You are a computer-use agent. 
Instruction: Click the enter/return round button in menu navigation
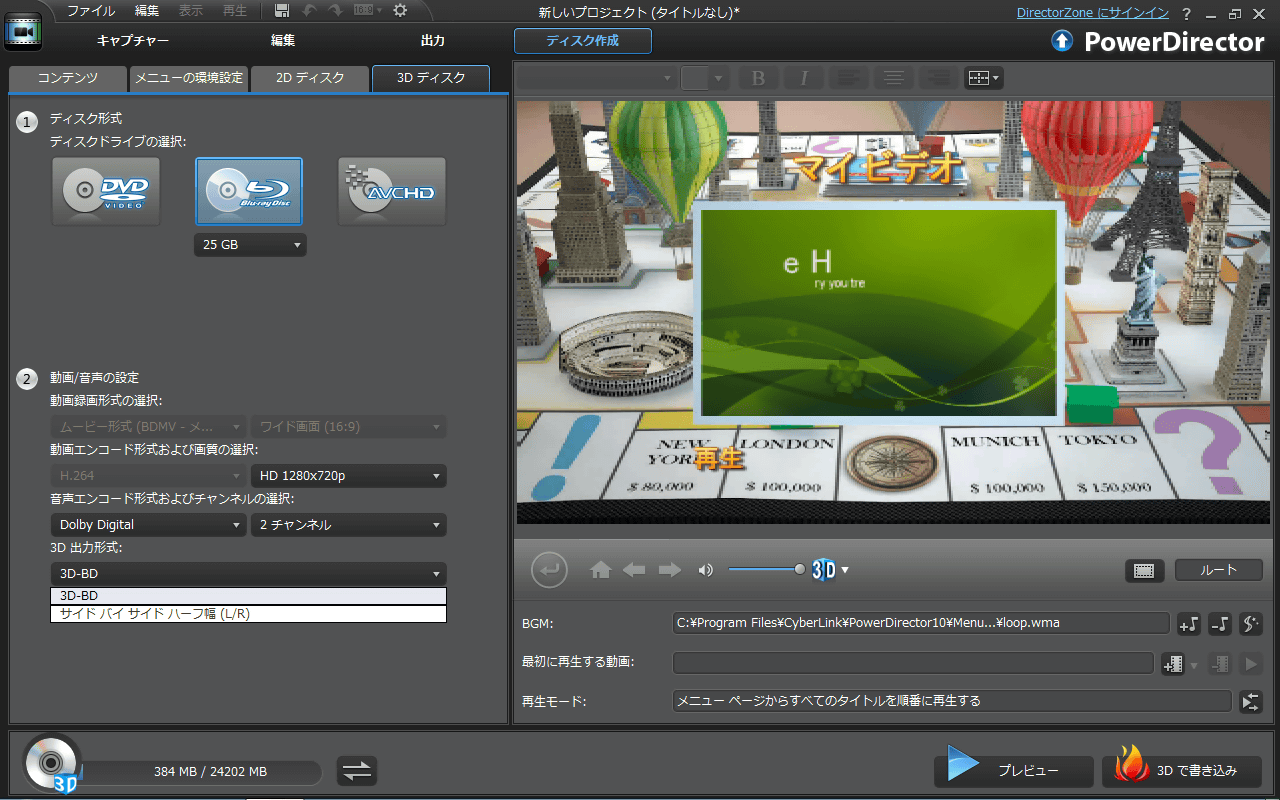[549, 570]
